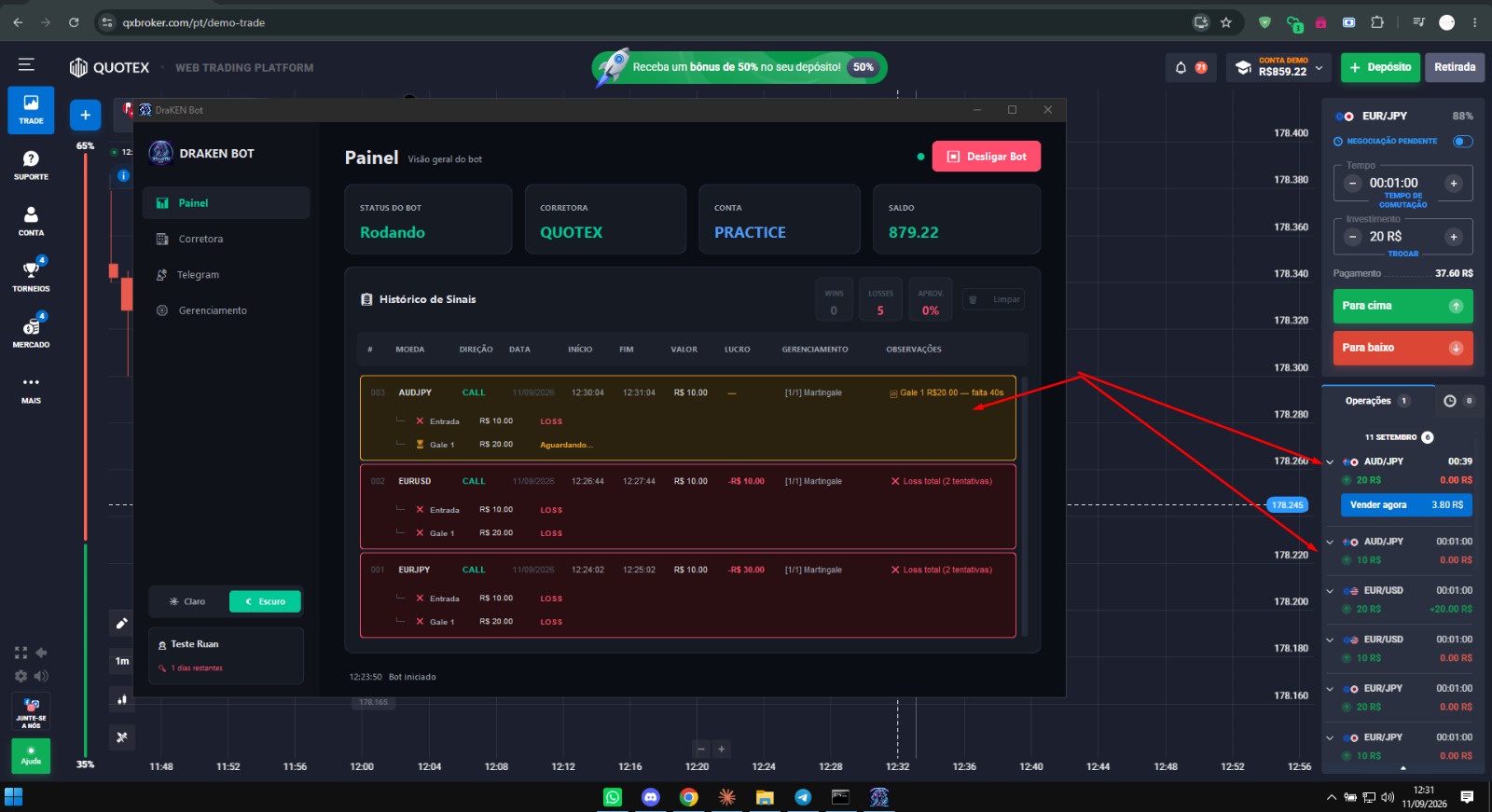
Task: Increase the investment amount with plus
Action: (x=1453, y=237)
